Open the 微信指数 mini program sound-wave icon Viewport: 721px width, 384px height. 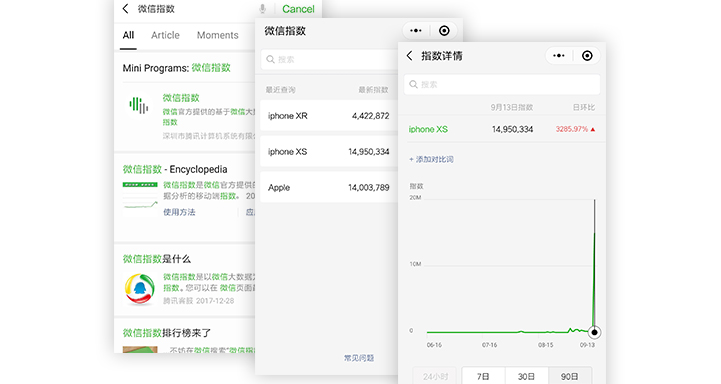coord(138,105)
